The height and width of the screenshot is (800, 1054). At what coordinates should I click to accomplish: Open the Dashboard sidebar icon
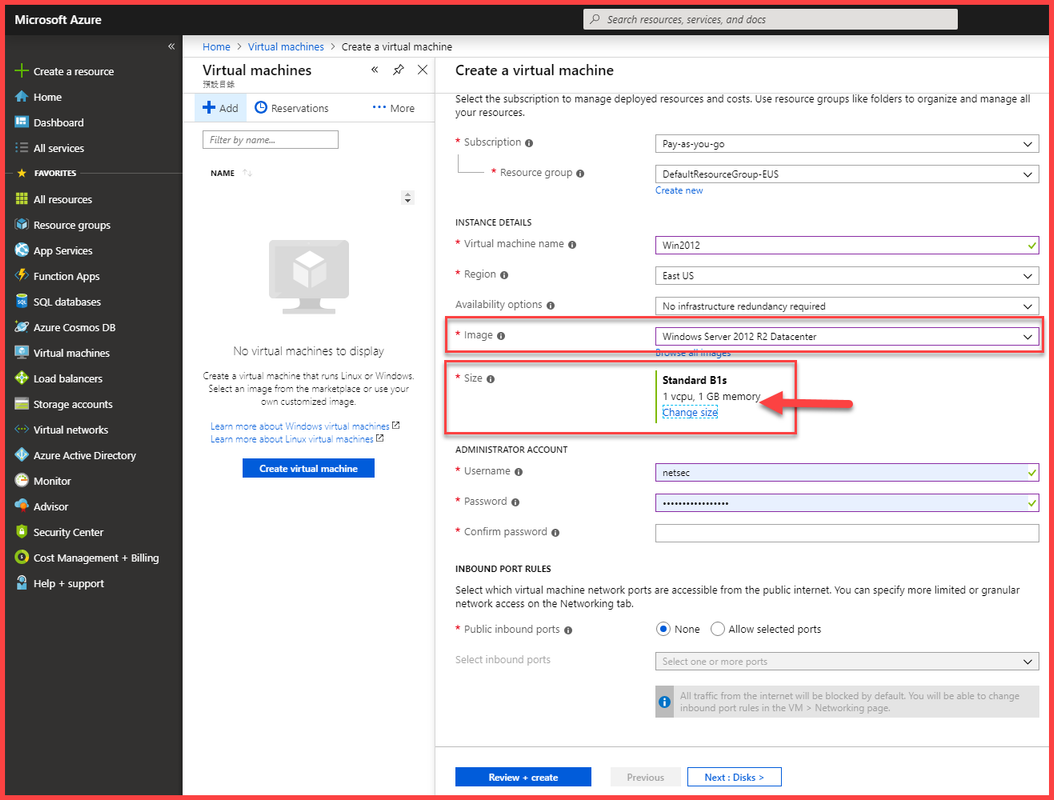[22, 122]
